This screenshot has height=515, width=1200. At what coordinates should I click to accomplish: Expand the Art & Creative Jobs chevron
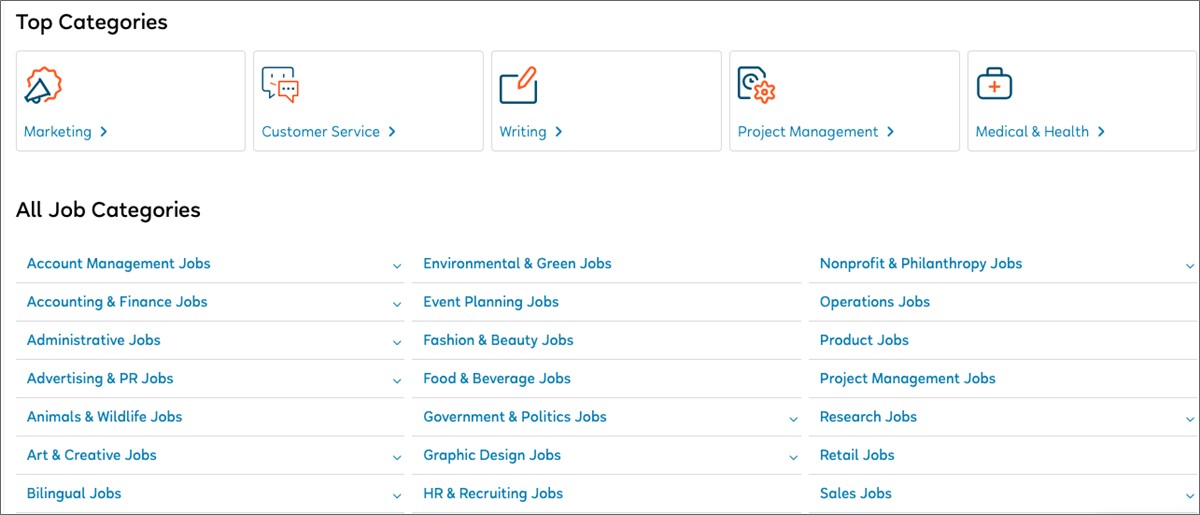tap(397, 457)
